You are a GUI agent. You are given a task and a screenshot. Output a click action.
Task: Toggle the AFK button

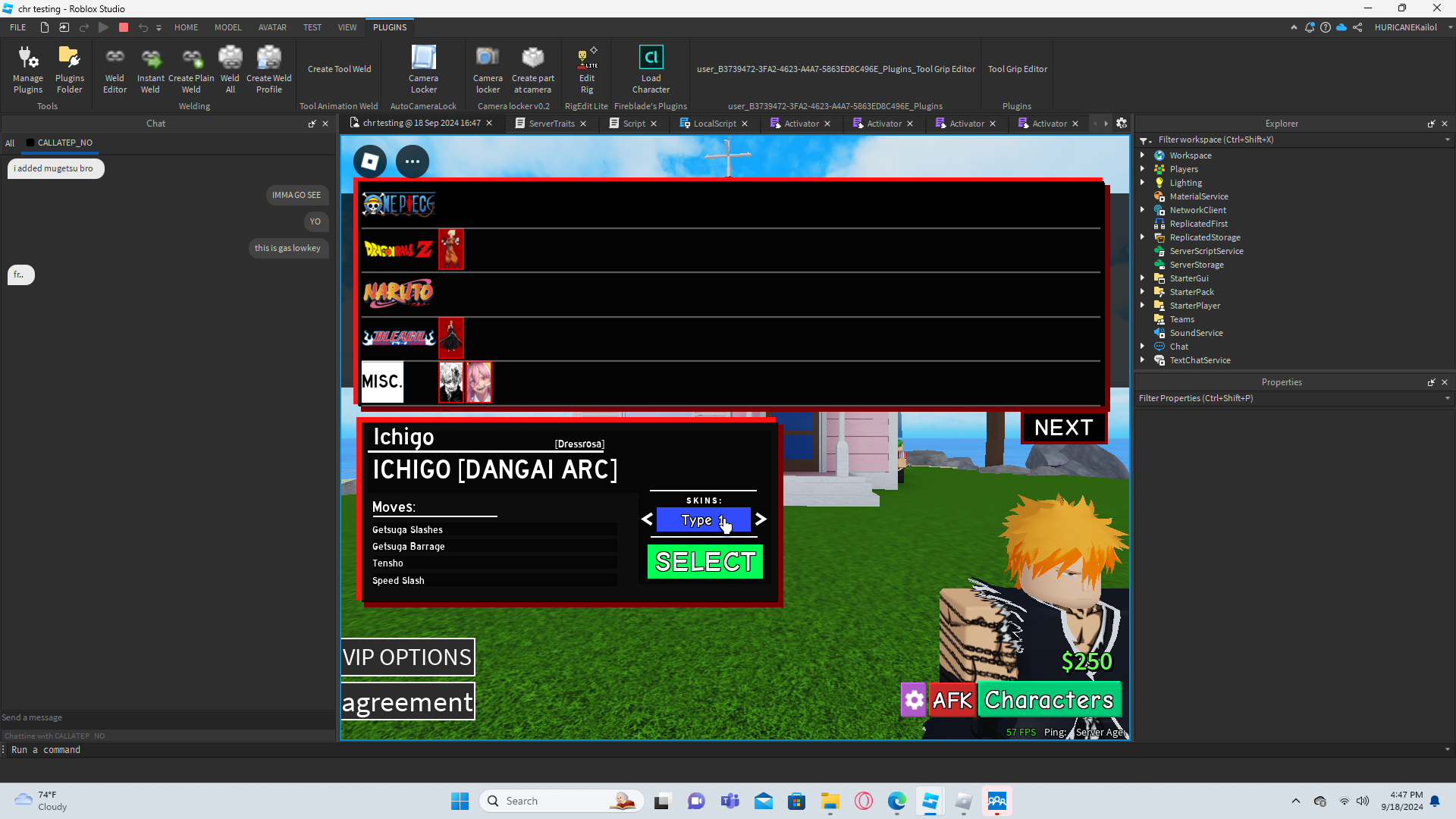click(952, 700)
